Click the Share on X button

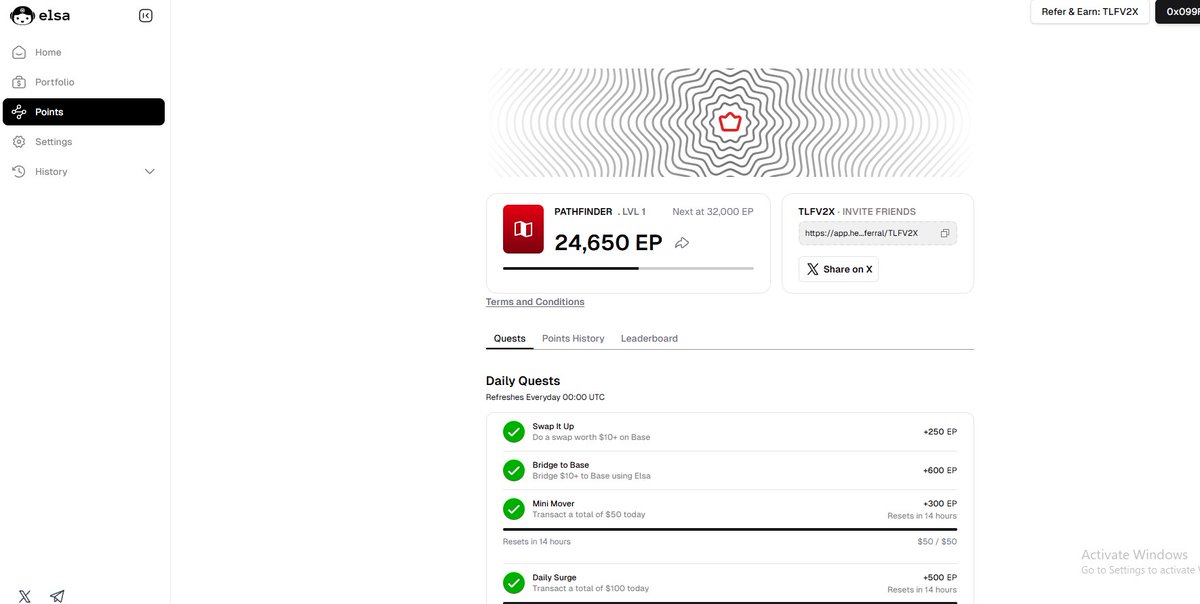point(839,269)
